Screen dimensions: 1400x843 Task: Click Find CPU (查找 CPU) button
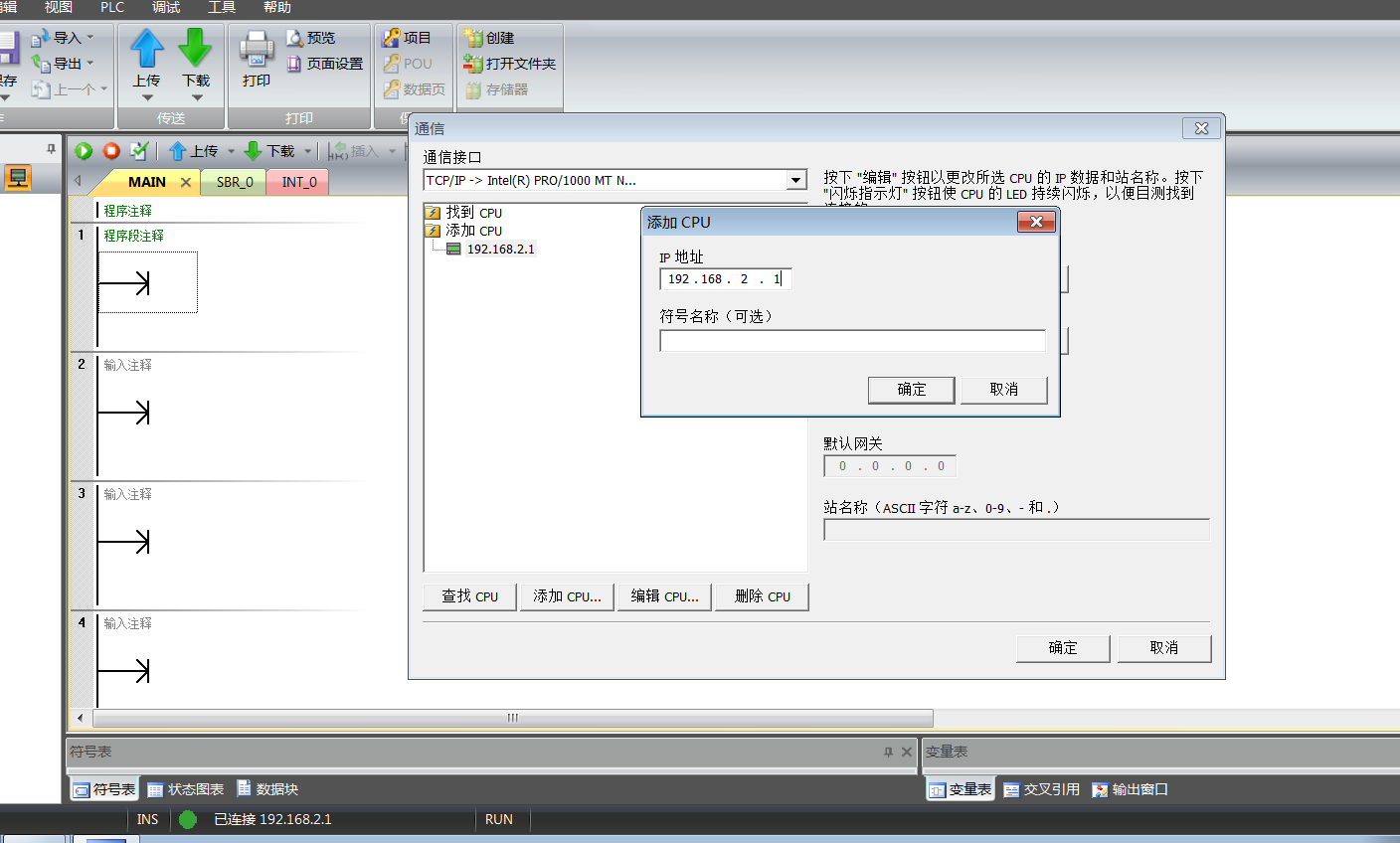coord(469,596)
